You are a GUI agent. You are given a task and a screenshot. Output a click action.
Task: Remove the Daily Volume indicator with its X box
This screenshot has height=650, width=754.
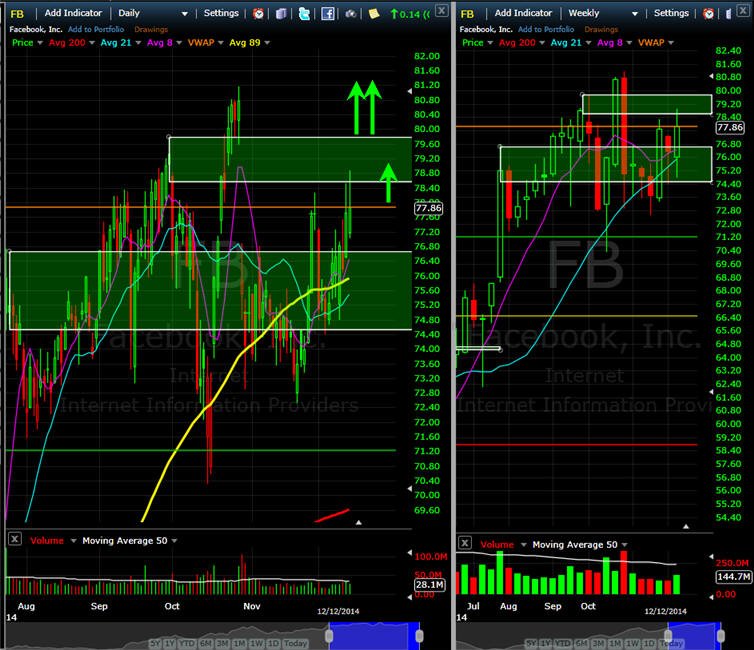(x=14, y=539)
